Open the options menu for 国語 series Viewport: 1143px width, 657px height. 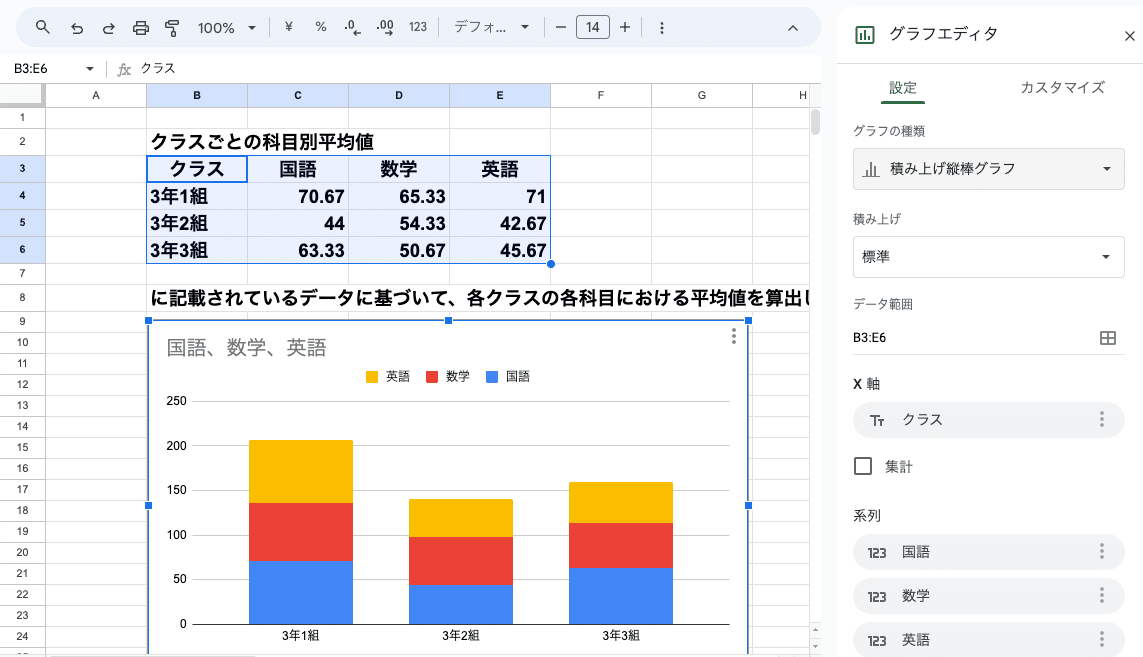[1101, 551]
